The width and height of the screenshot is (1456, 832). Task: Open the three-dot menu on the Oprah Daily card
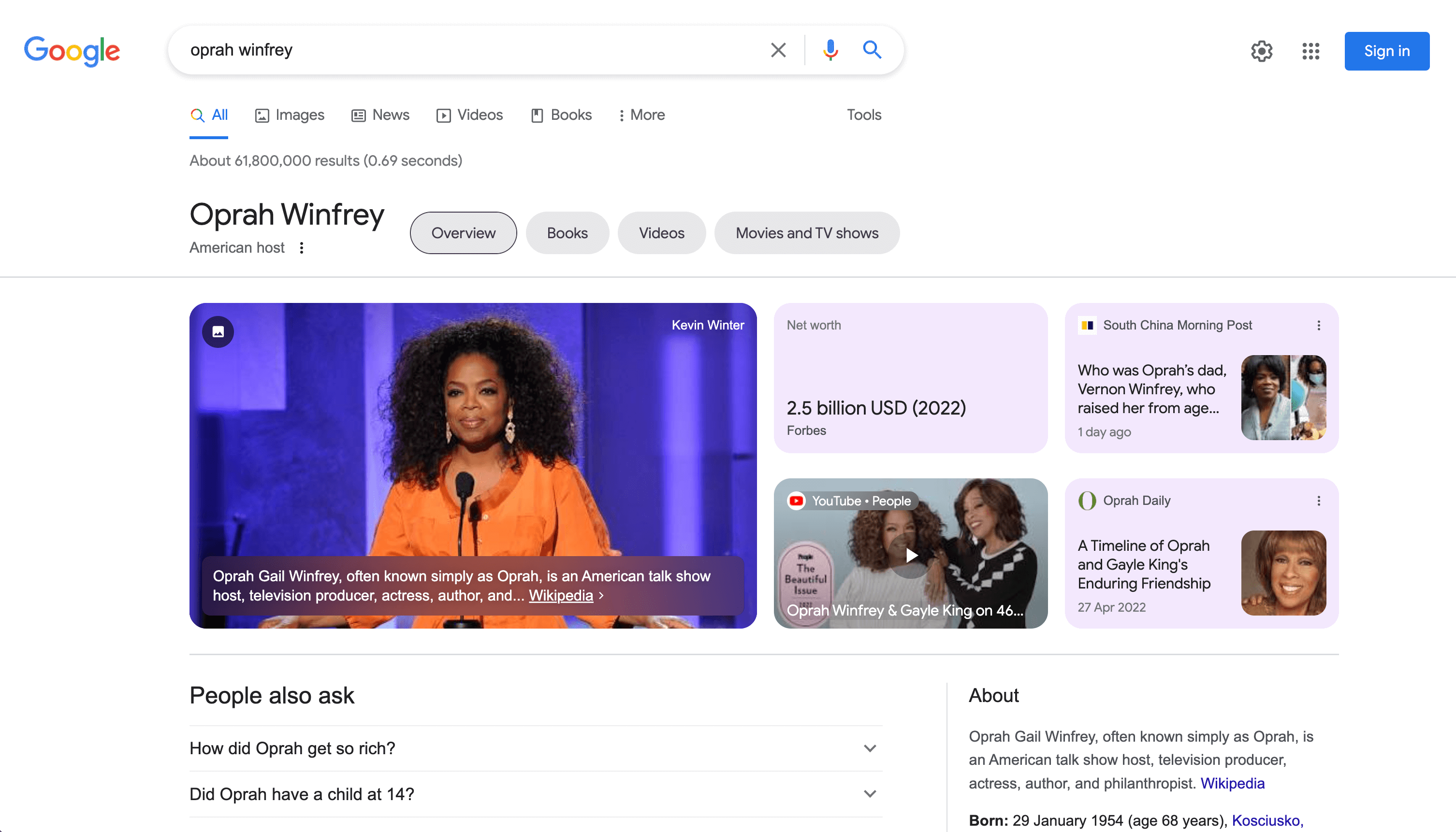coord(1319,500)
